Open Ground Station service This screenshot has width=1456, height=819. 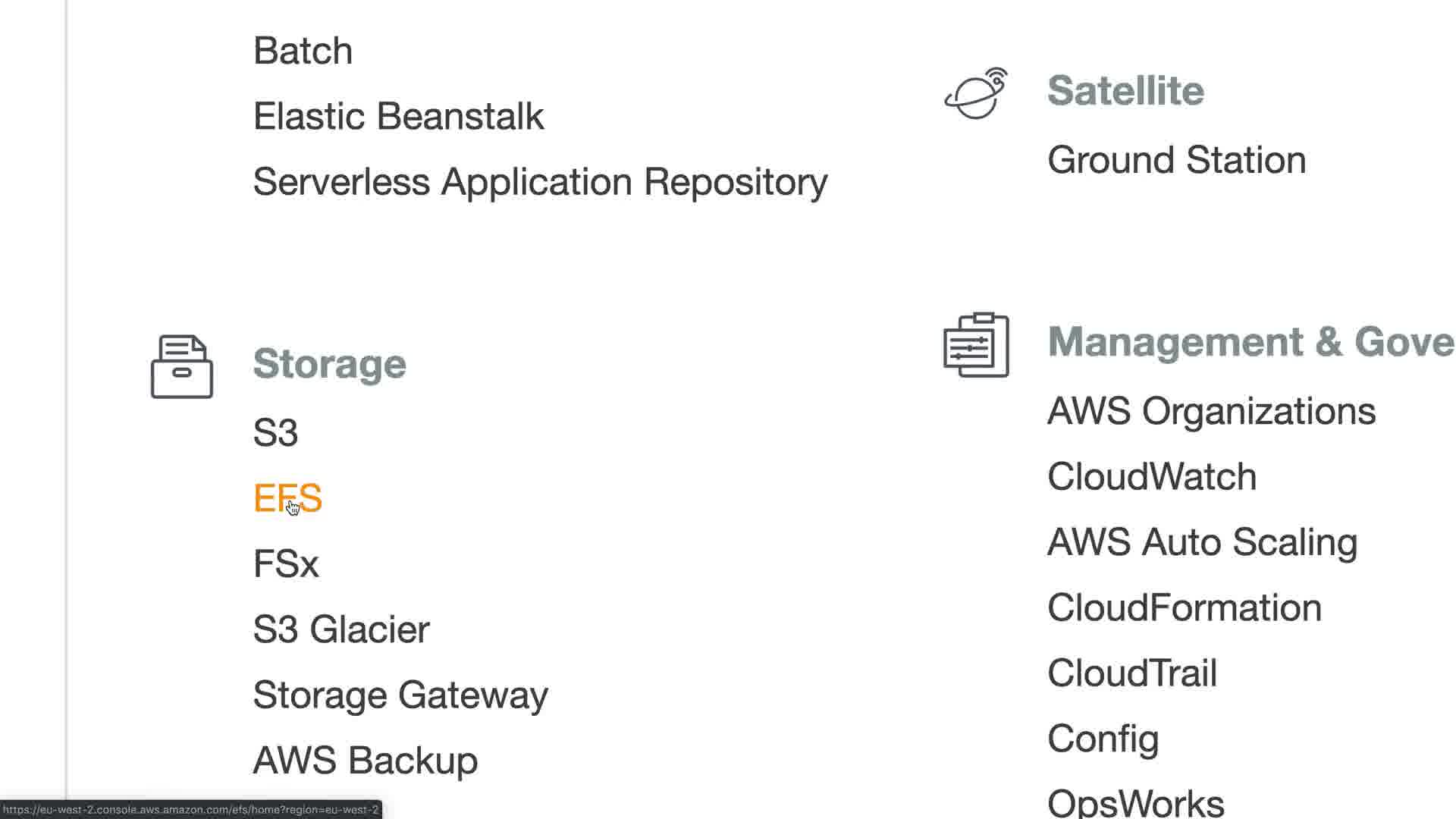tap(1176, 160)
